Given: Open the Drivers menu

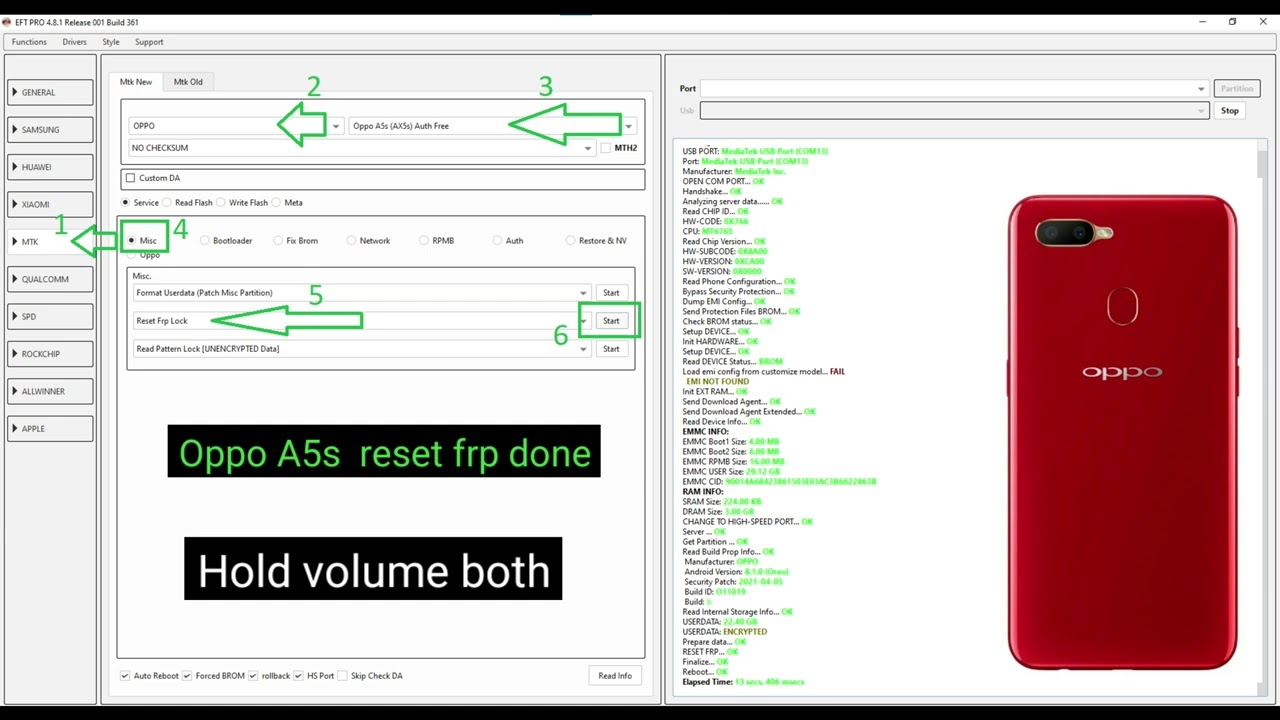Looking at the screenshot, I should [x=74, y=42].
